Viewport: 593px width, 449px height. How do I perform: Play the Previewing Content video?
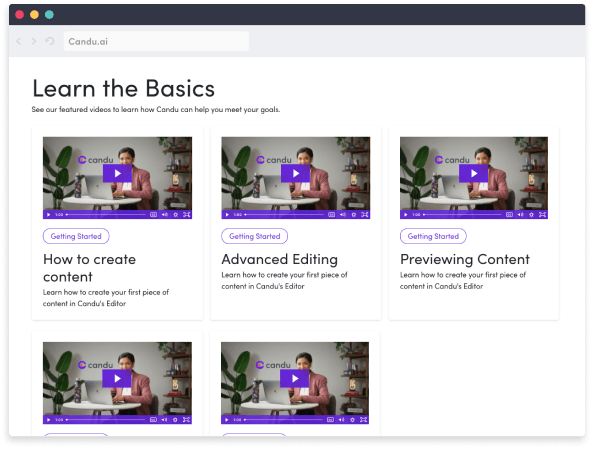[x=473, y=173]
